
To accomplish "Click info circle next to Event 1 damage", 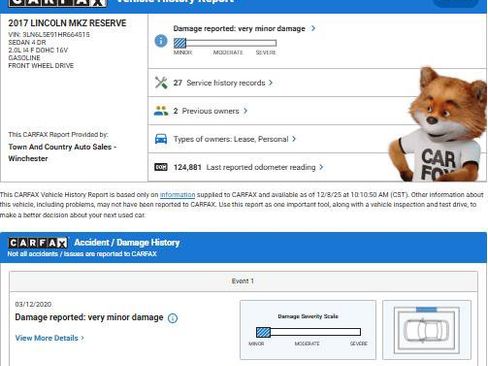I will tap(173, 318).
